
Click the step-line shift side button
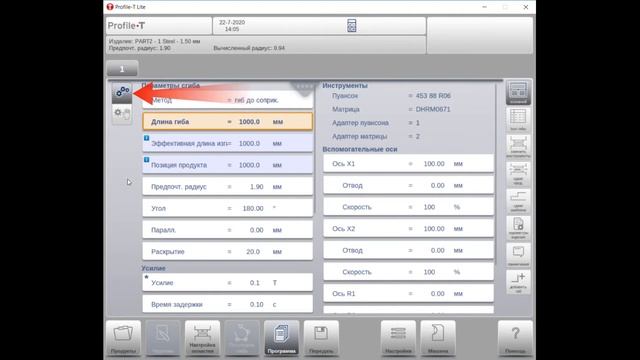pyautogui.click(x=518, y=201)
